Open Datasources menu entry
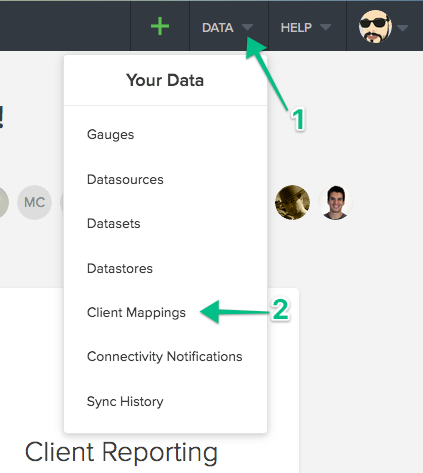Viewport: 423px width, 473px height. pos(125,179)
